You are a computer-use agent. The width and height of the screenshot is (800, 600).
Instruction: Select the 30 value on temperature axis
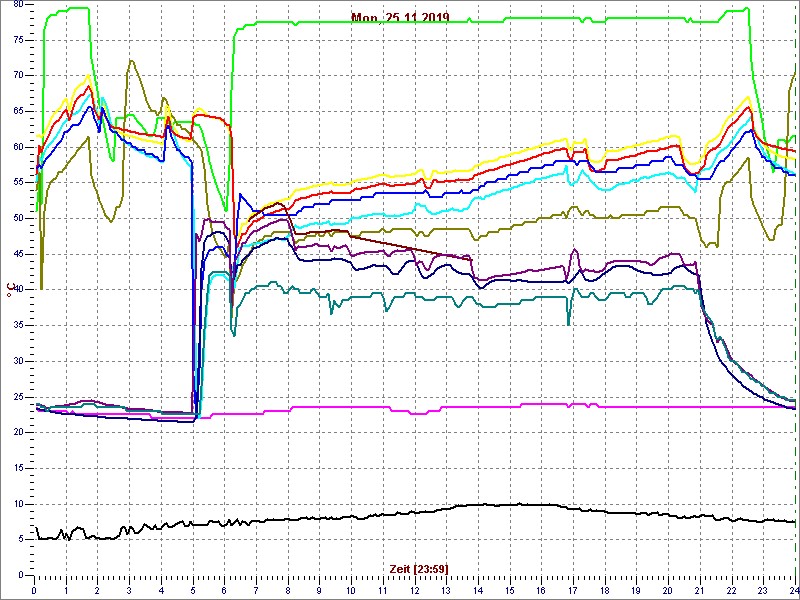(x=18, y=361)
